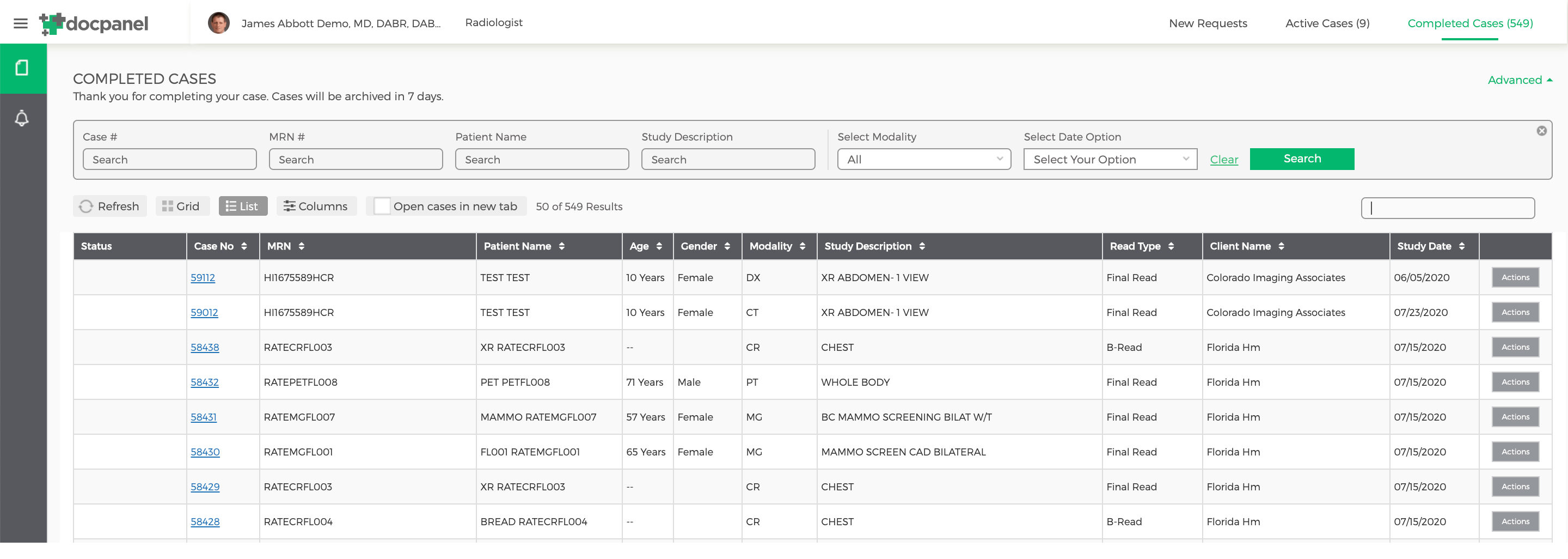Click the Patient Name search field
Viewport: 1568px width, 559px height.
tap(541, 160)
